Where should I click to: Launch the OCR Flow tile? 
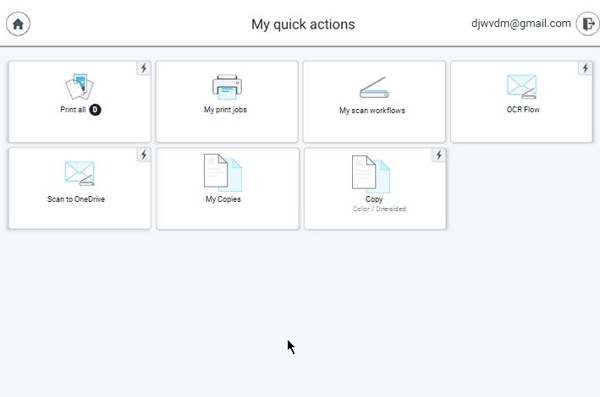(x=522, y=102)
